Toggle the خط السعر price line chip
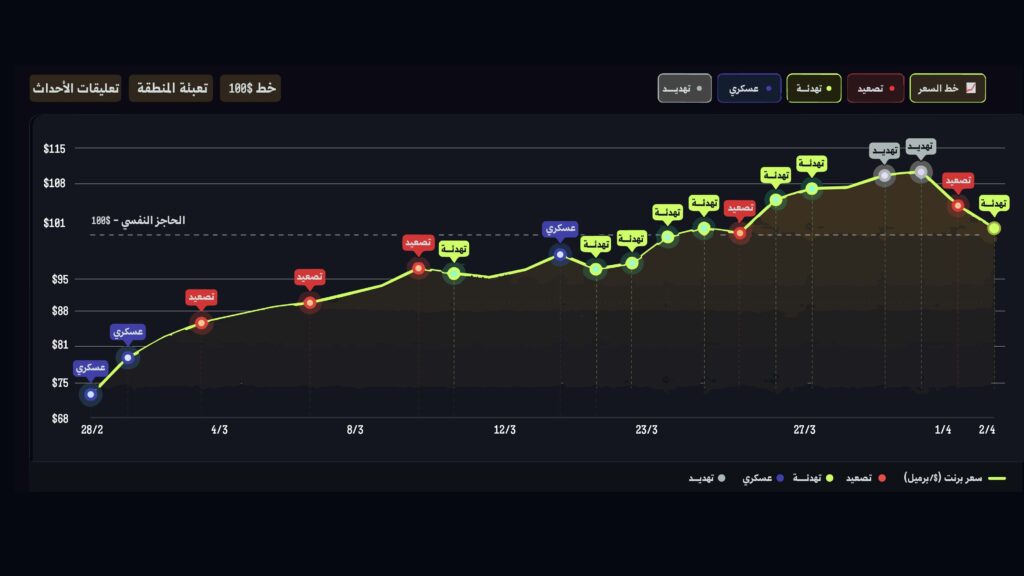1024x576 pixels. [947, 88]
